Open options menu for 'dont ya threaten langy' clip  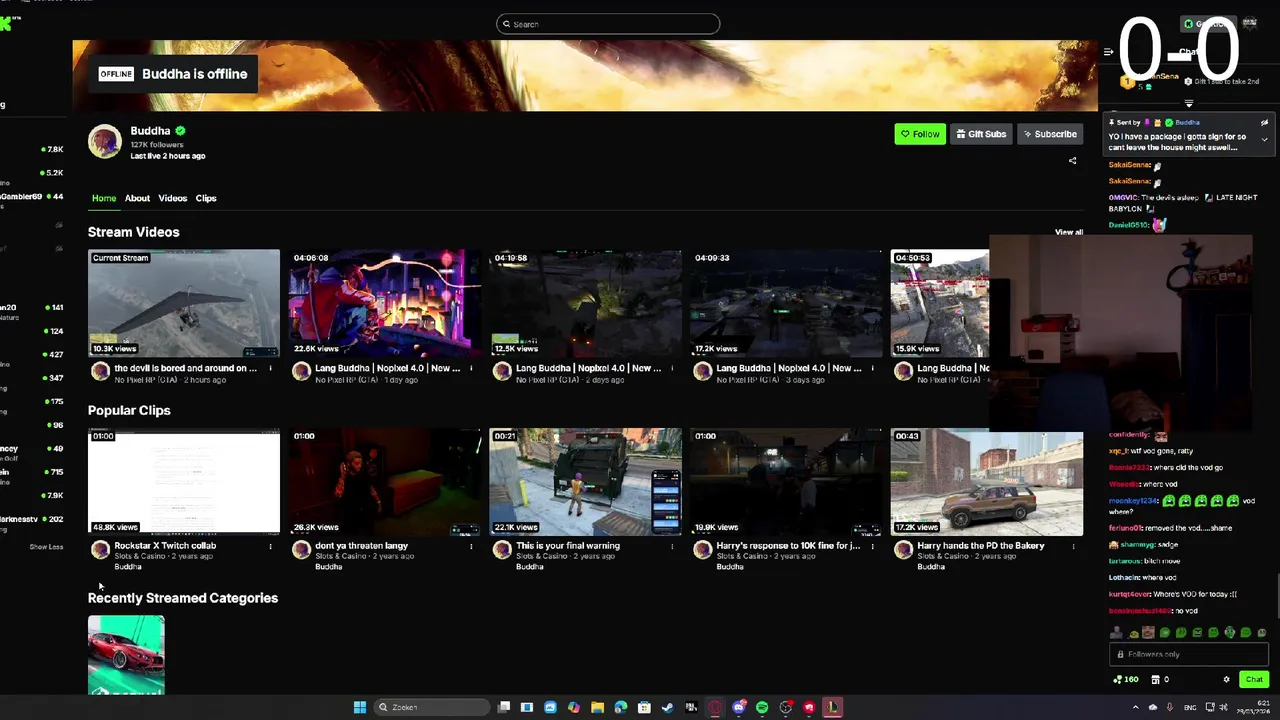pos(471,546)
